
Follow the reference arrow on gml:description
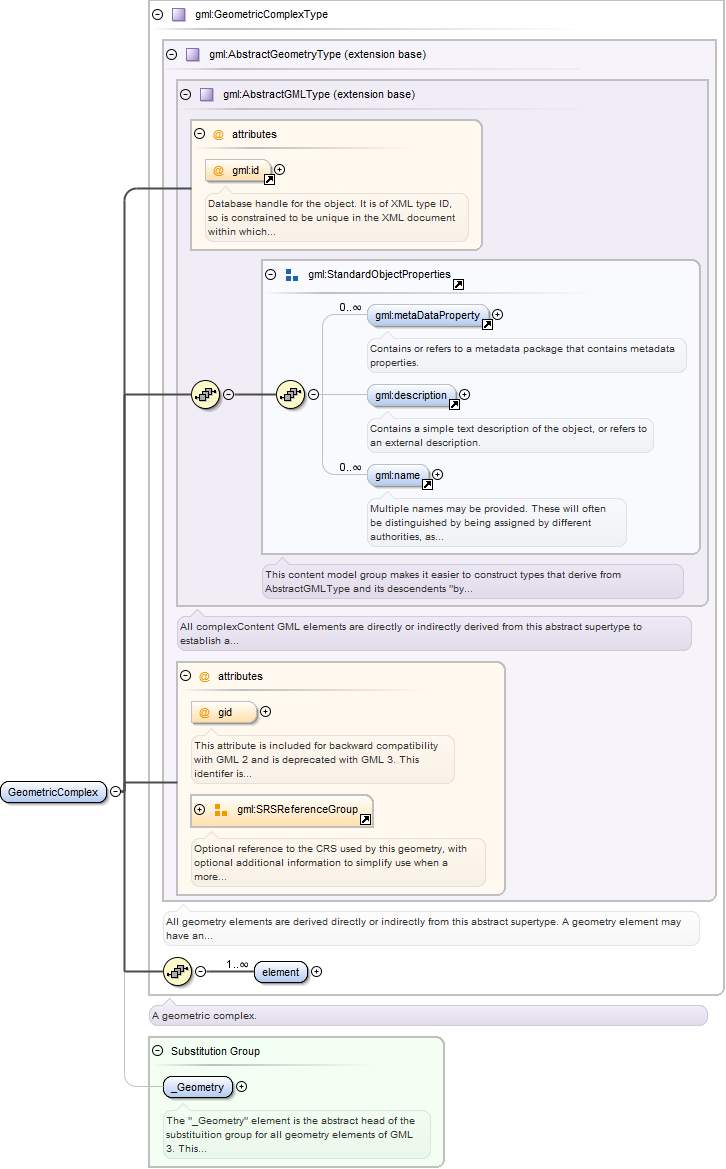click(454, 404)
